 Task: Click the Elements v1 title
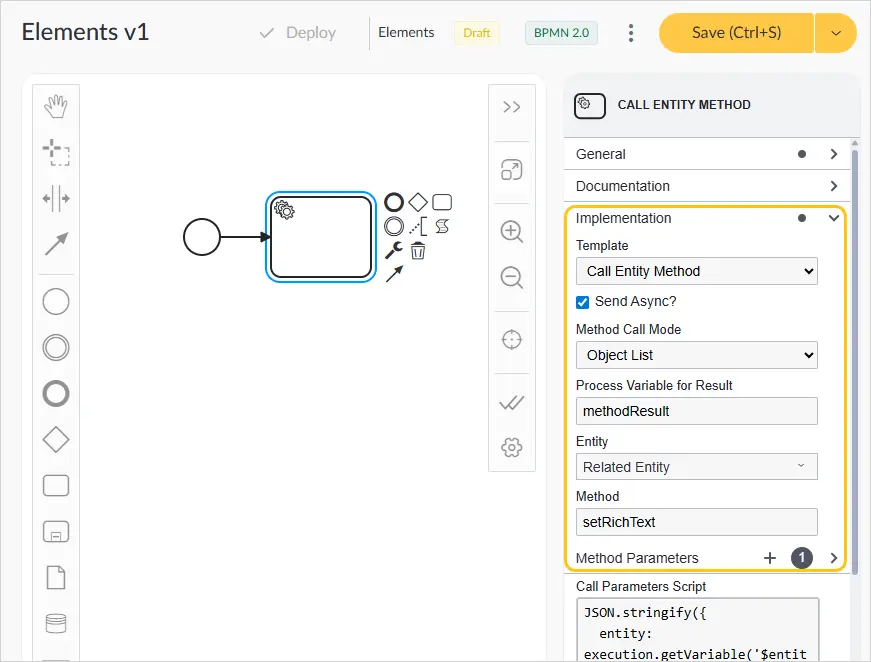click(86, 32)
